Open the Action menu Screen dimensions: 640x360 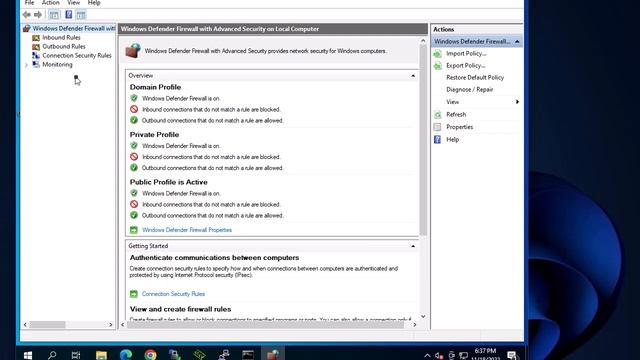pos(51,3)
